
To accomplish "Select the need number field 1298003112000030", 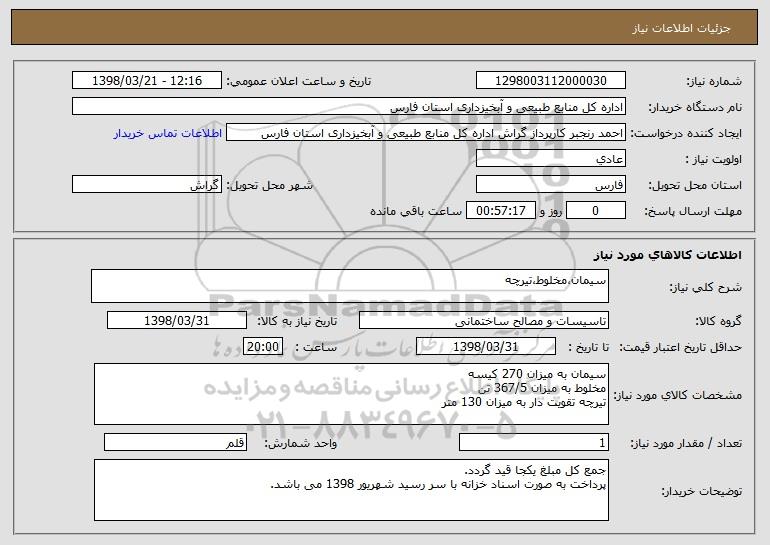I will [550, 81].
